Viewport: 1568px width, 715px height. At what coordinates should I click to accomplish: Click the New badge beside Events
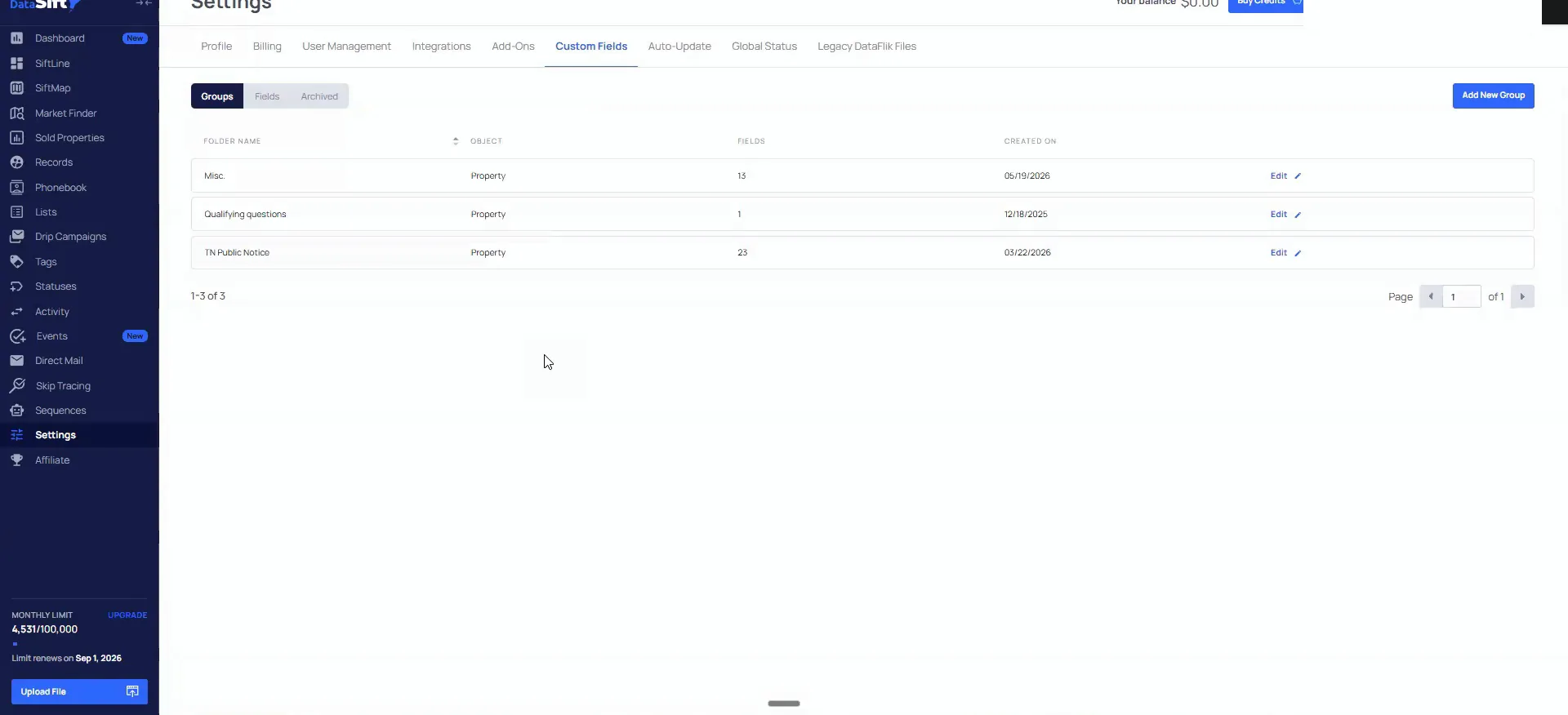tap(135, 336)
